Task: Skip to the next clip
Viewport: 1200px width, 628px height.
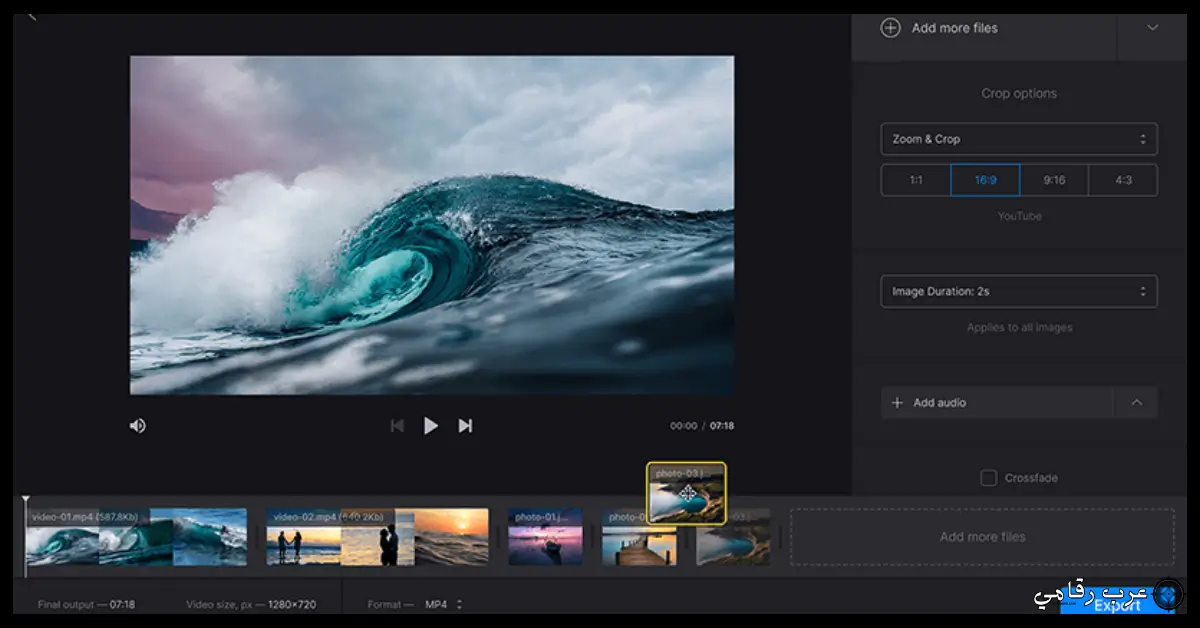Action: [x=465, y=425]
